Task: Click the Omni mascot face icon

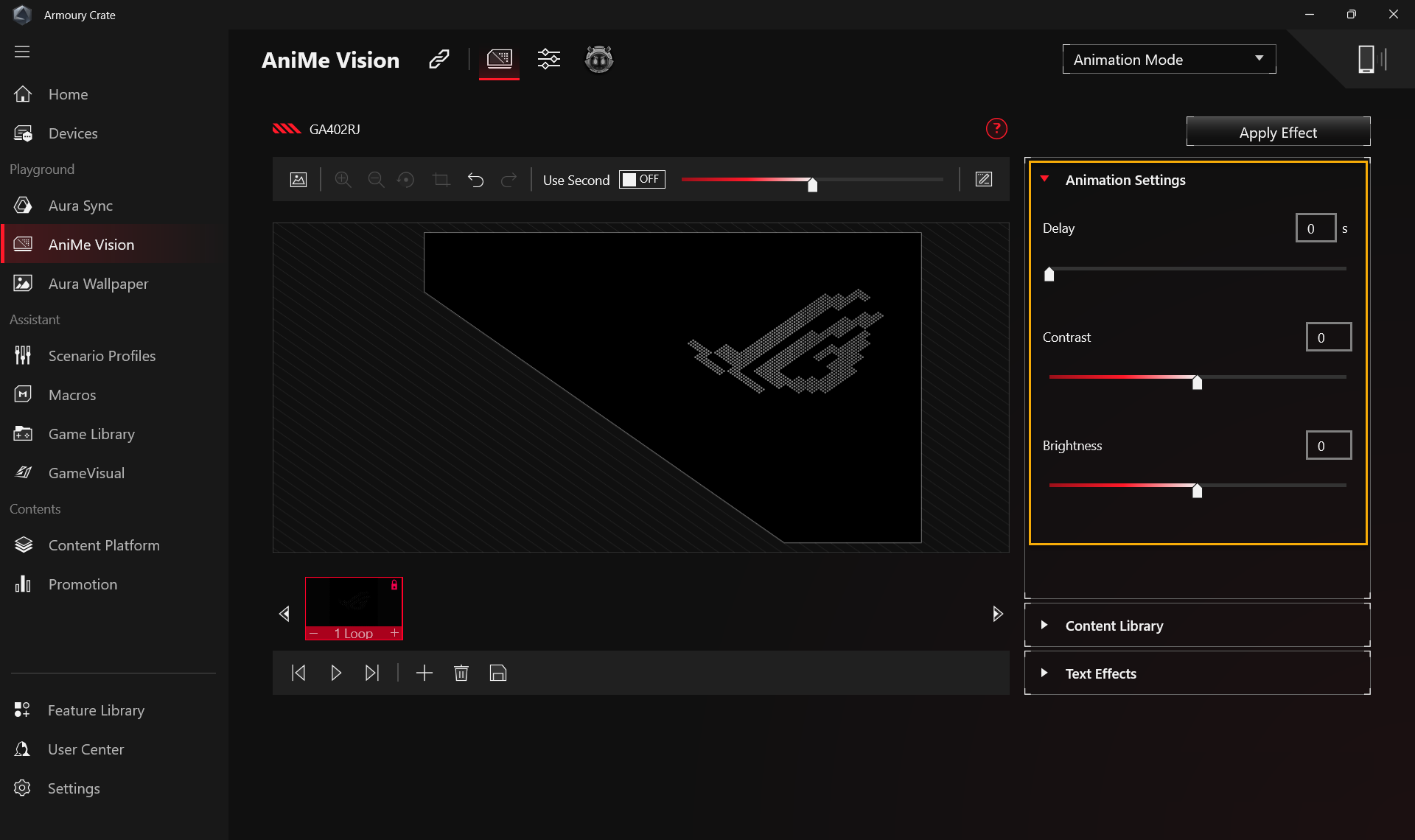Action: [x=598, y=60]
